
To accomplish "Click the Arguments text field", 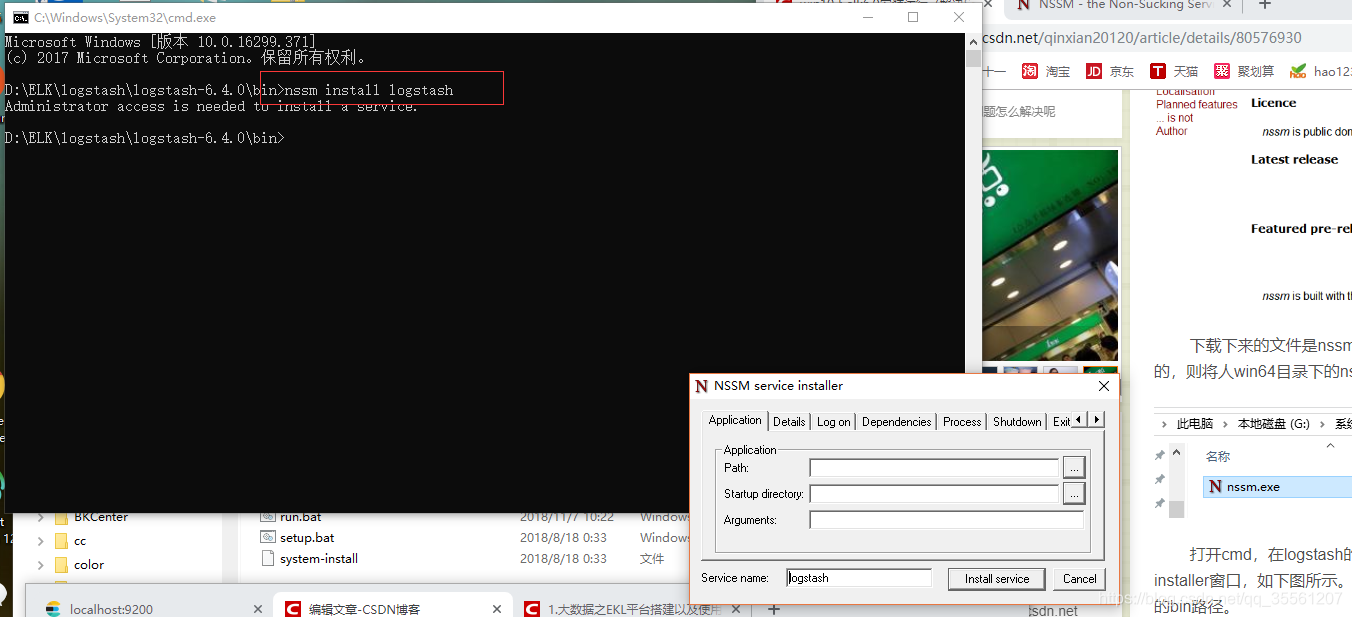I will click(946, 520).
